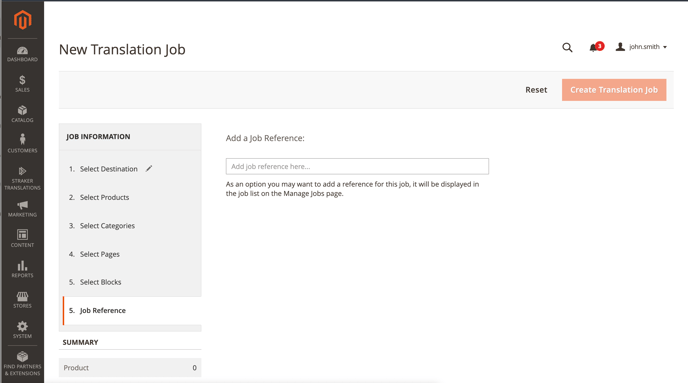Focus the job reference input field
The image size is (688, 383).
(357, 166)
